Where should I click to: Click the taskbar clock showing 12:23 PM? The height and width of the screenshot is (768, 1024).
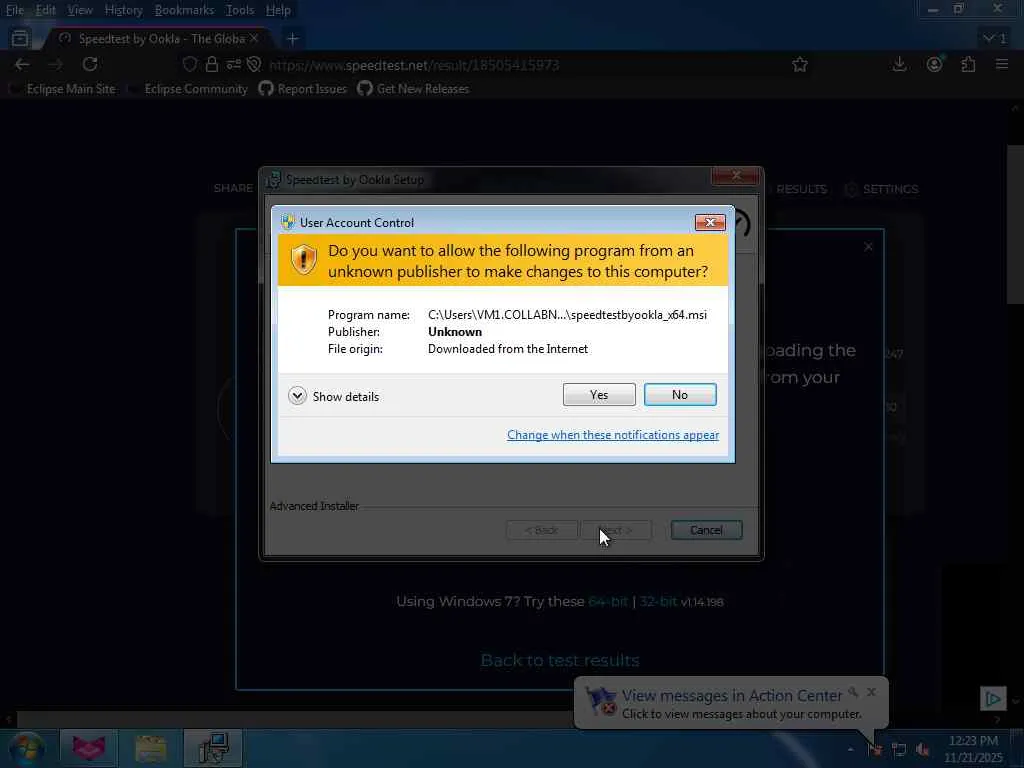(x=973, y=749)
